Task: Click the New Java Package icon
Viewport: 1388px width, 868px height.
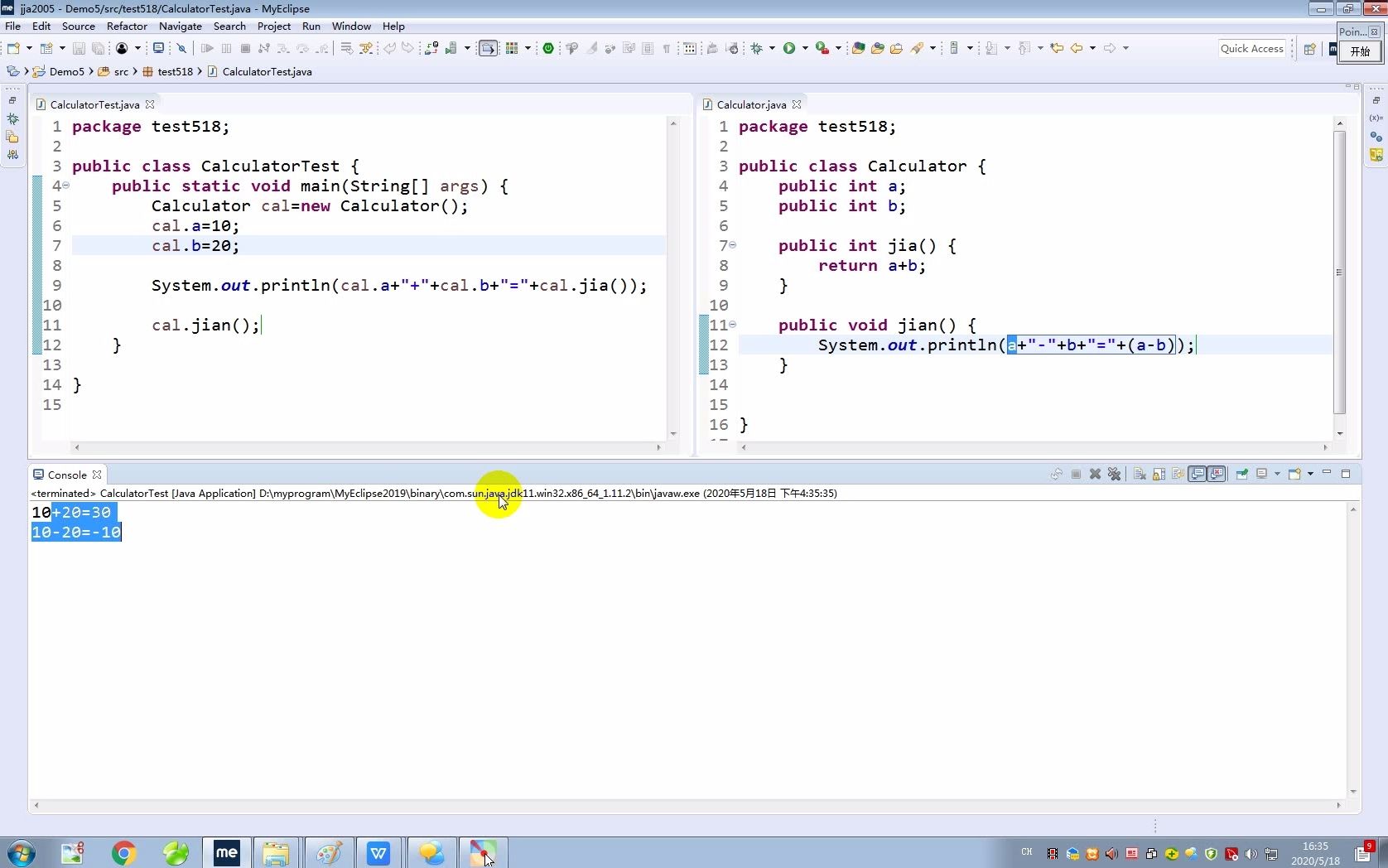Action: [858, 48]
